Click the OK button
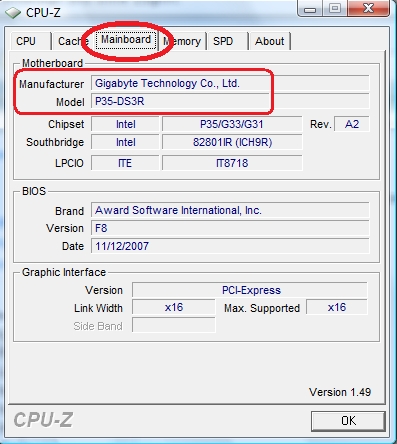 [x=348, y=421]
